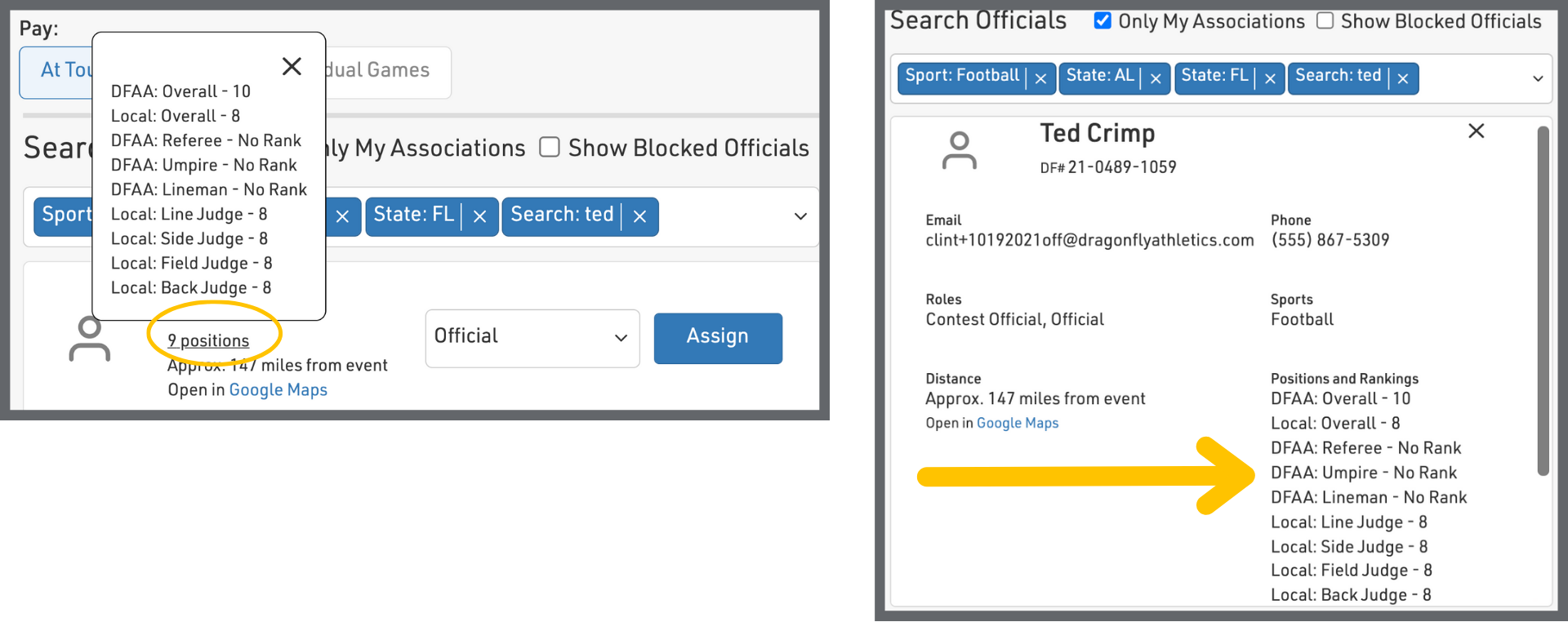Uncheck Only My Associations checkbox
This screenshot has height=622, width=1568.
coord(1102,20)
